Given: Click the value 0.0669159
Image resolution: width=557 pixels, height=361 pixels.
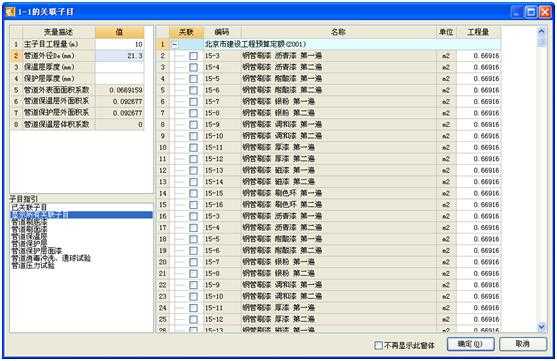Looking at the screenshot, I should coord(126,90).
